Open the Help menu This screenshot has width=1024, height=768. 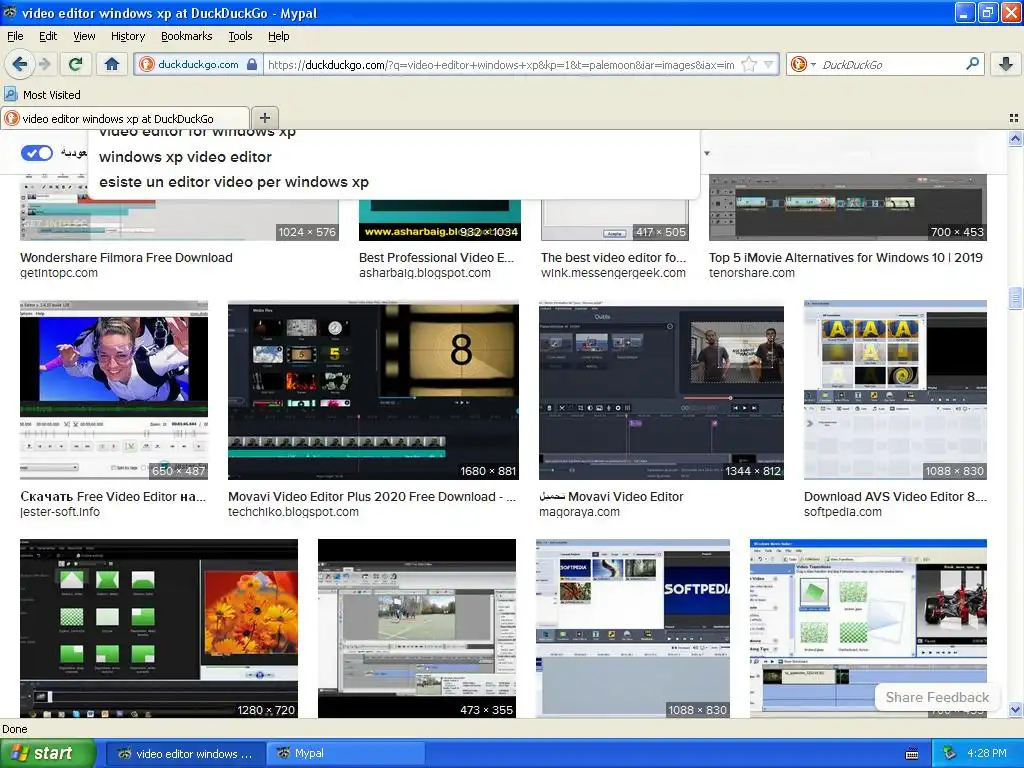tap(278, 36)
